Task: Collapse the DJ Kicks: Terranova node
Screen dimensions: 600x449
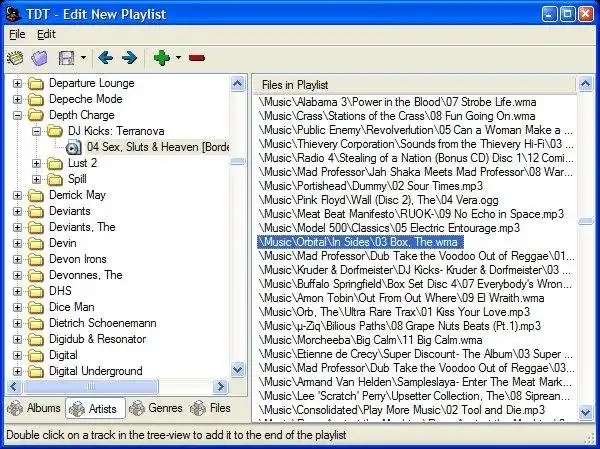Action: pos(36,131)
